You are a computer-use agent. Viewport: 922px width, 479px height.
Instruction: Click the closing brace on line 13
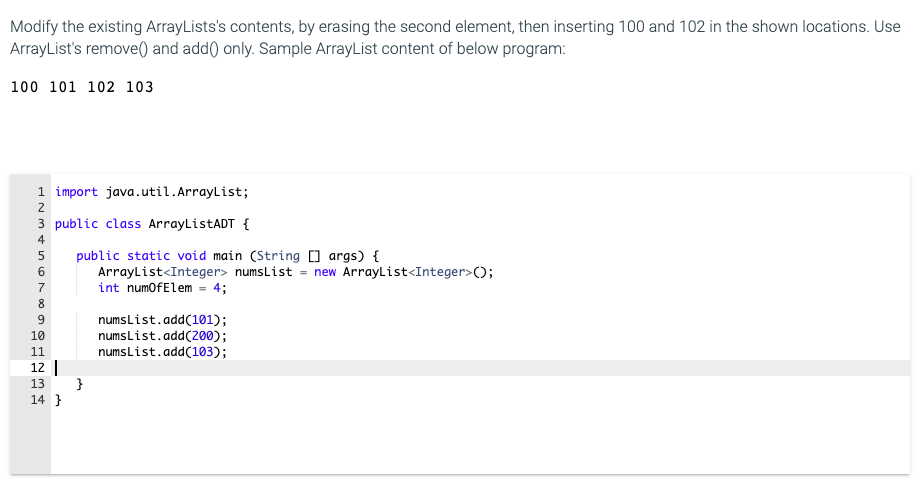pyautogui.click(x=80, y=384)
